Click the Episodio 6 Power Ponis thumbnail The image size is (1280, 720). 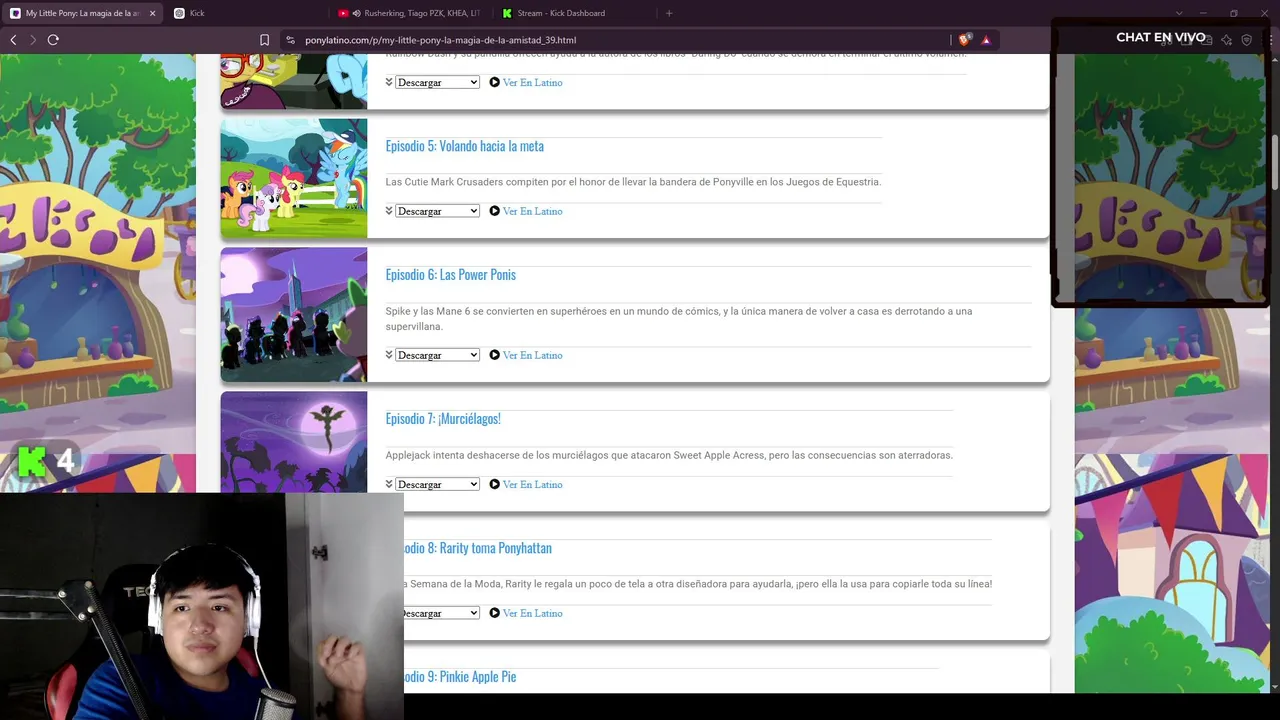pos(294,314)
